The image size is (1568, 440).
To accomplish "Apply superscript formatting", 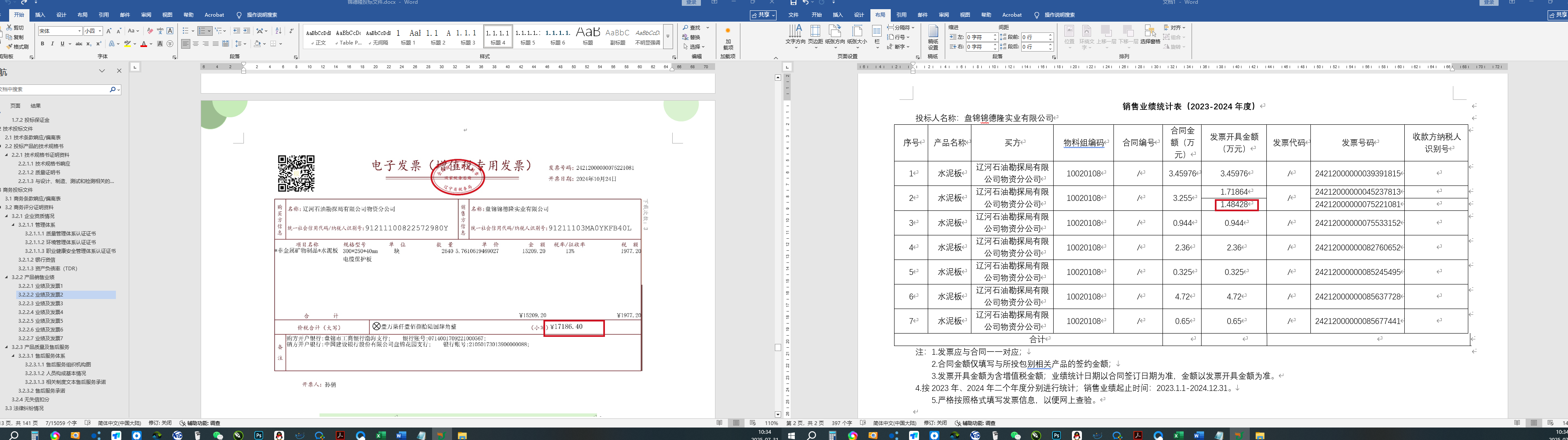I will (x=98, y=44).
